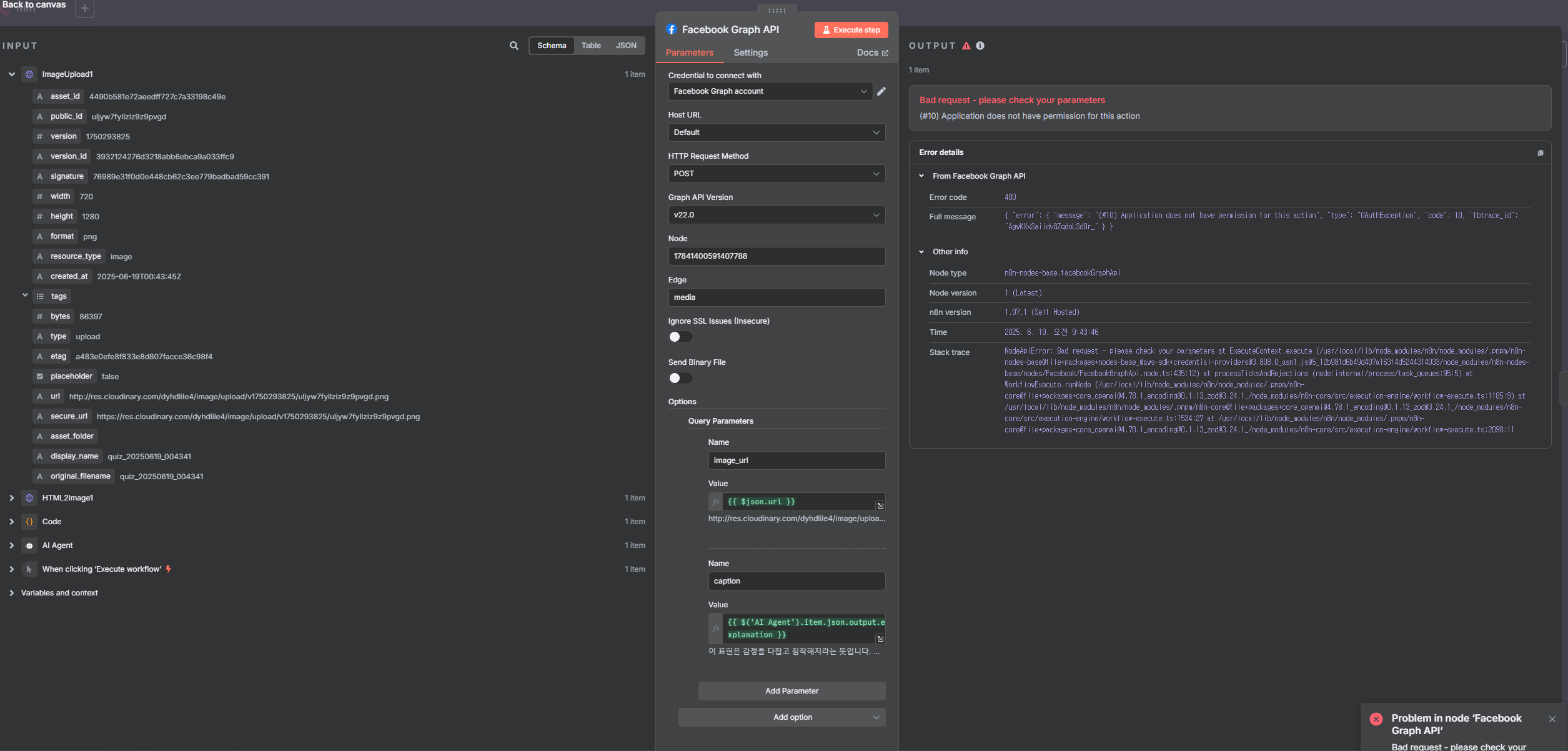
Task: Dismiss the error notification toast
Action: (x=1552, y=719)
